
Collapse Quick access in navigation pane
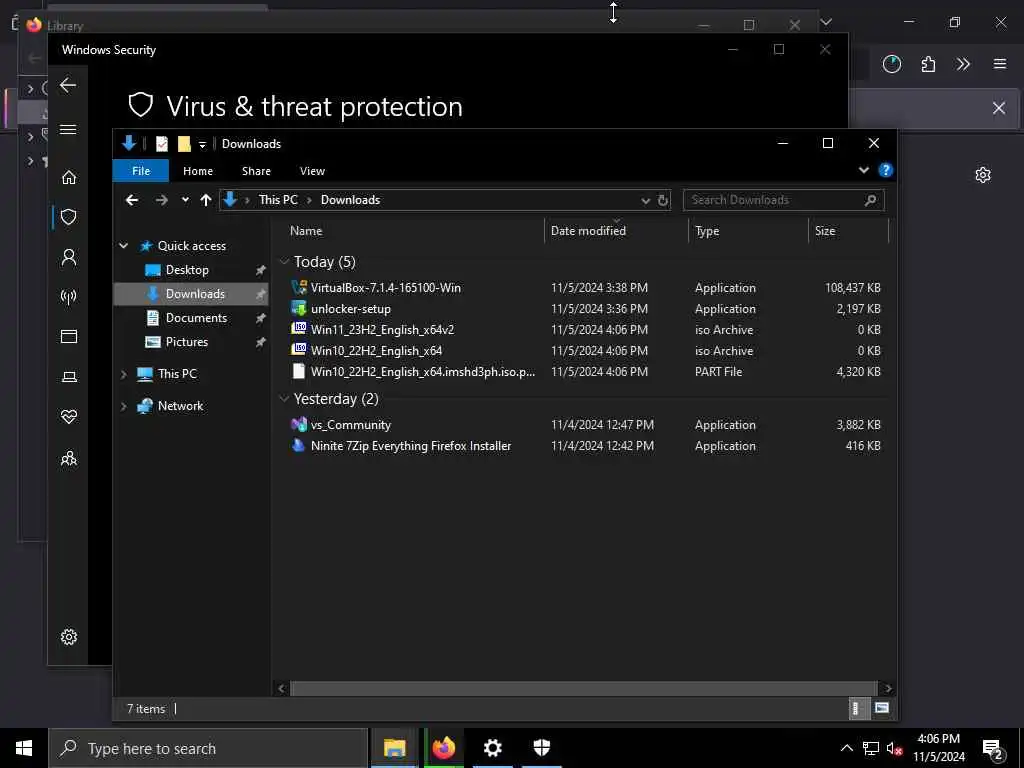coord(123,246)
